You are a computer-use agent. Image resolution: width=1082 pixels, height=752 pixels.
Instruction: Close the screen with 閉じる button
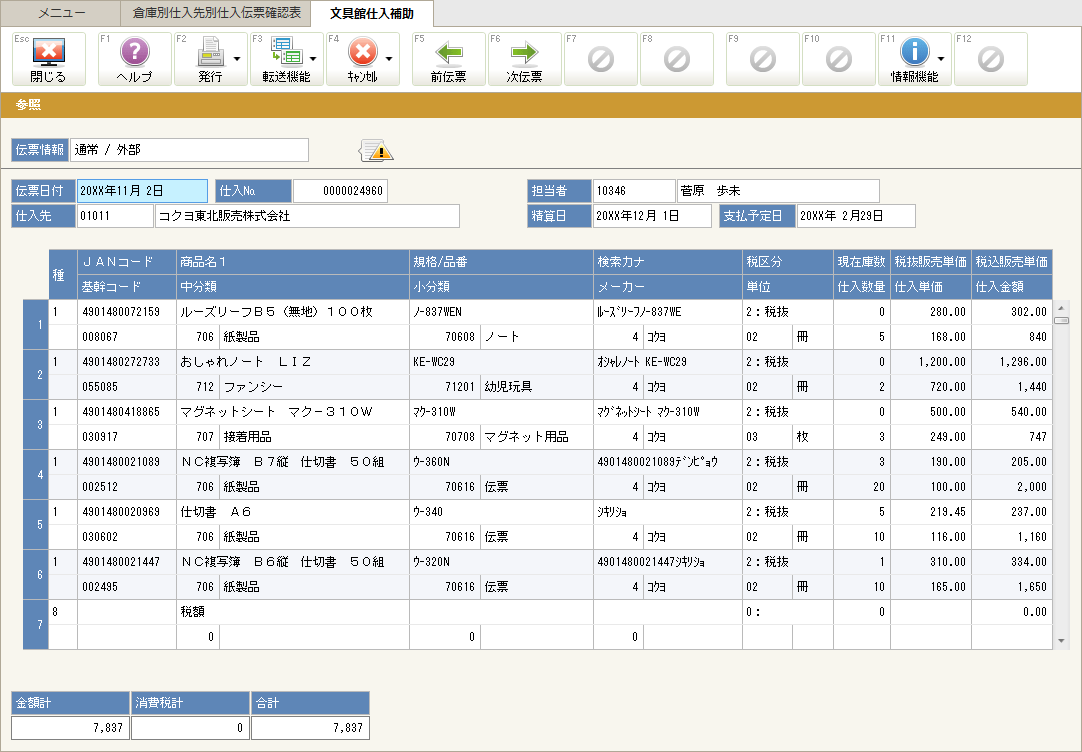(48, 59)
